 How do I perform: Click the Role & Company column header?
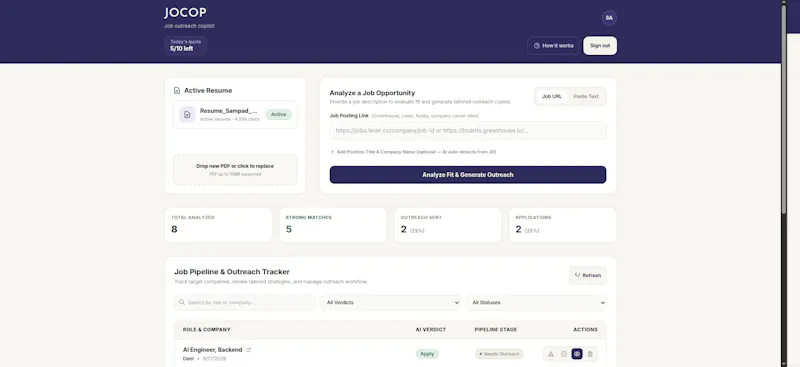pos(207,330)
